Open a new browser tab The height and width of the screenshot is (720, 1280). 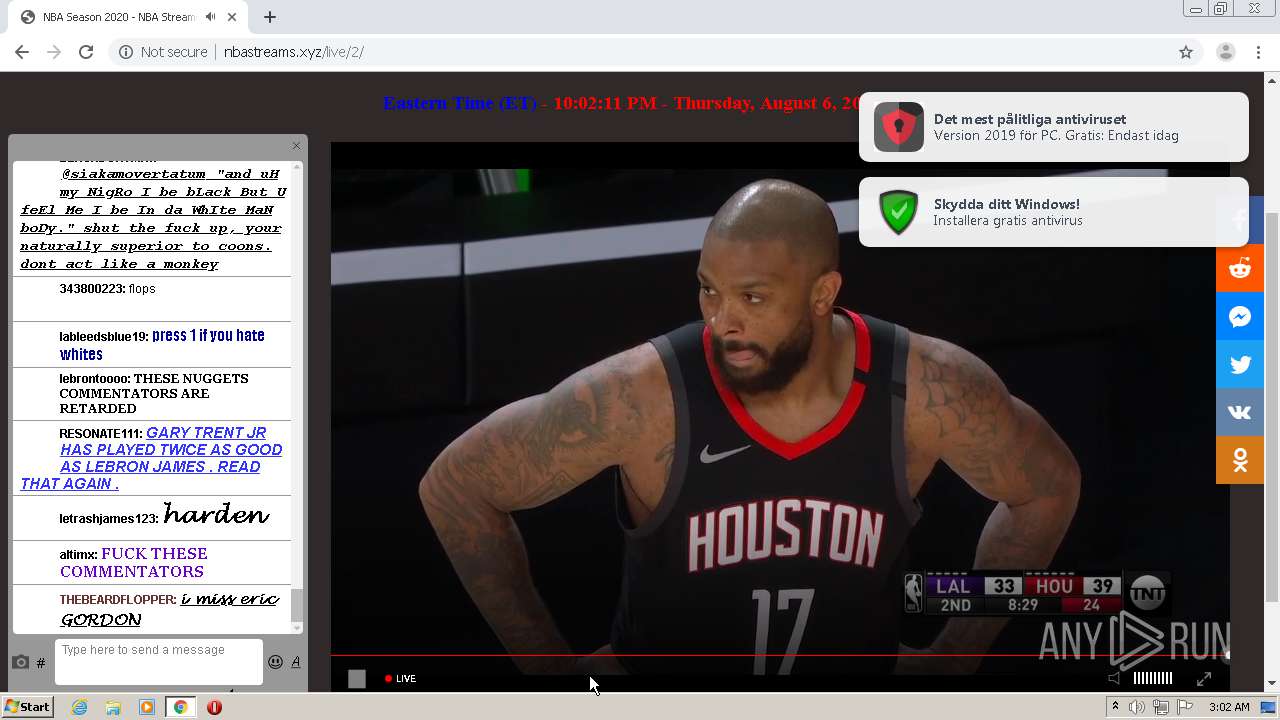click(x=270, y=17)
